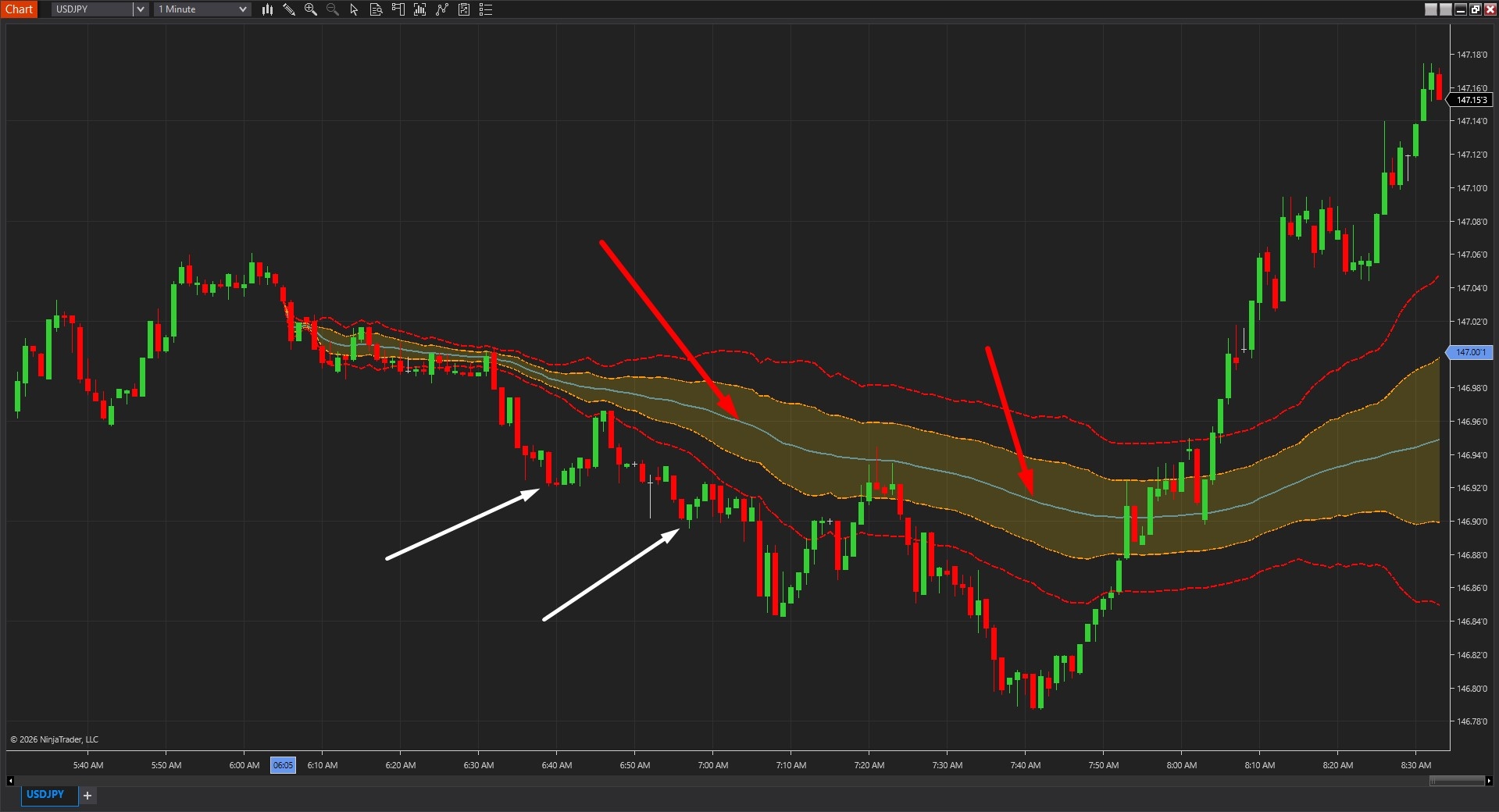The height and width of the screenshot is (812, 1499).
Task: Select the drawing tools pencil icon
Action: coord(289,9)
